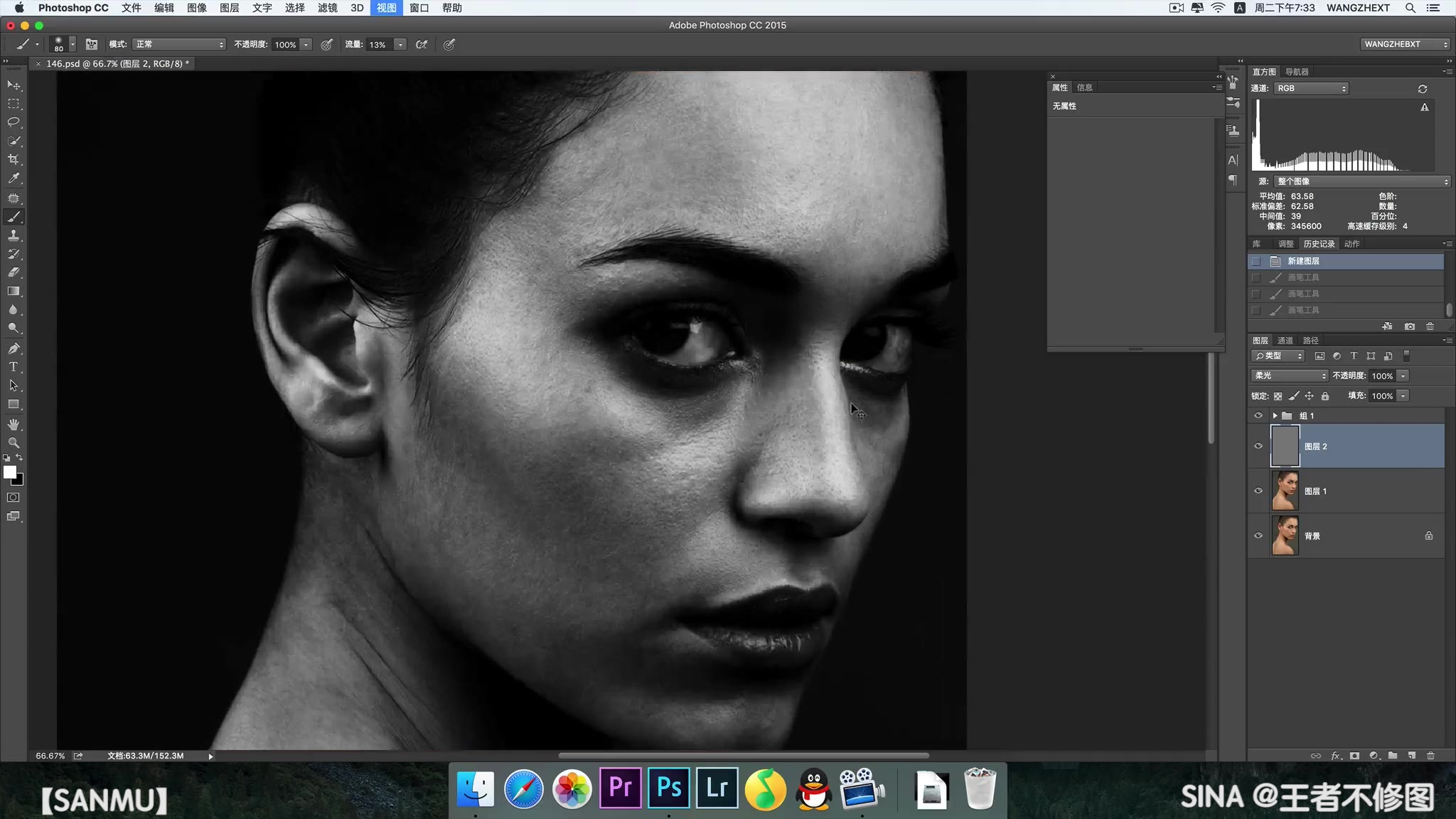This screenshot has height=819, width=1456.
Task: Select the Dodge tool
Action: [14, 328]
